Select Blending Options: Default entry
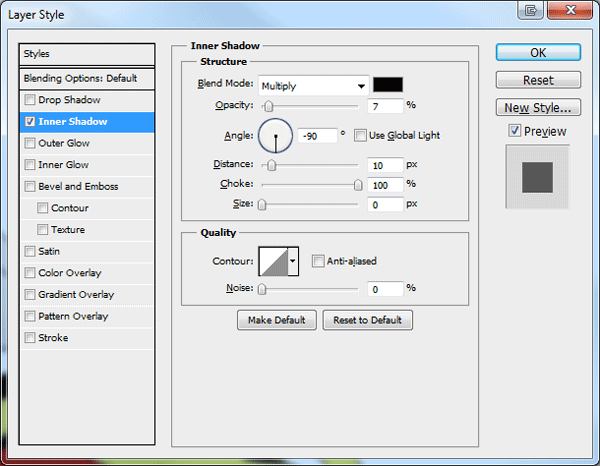This screenshot has width=600, height=466. click(x=87, y=78)
